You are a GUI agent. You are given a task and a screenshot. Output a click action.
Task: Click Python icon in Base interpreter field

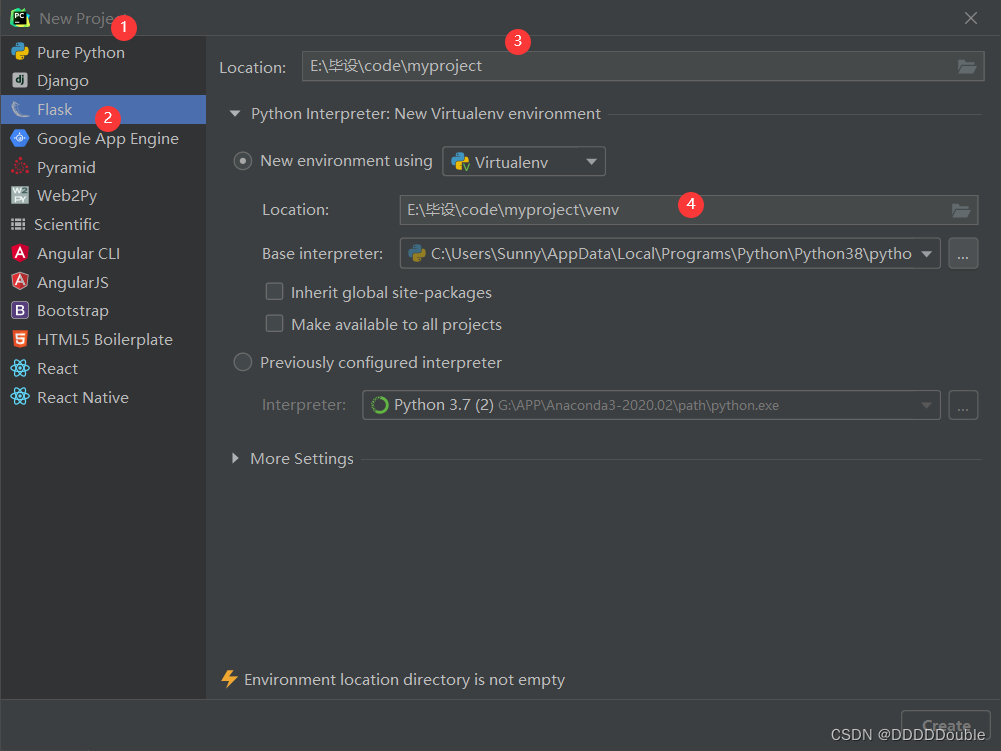(417, 254)
